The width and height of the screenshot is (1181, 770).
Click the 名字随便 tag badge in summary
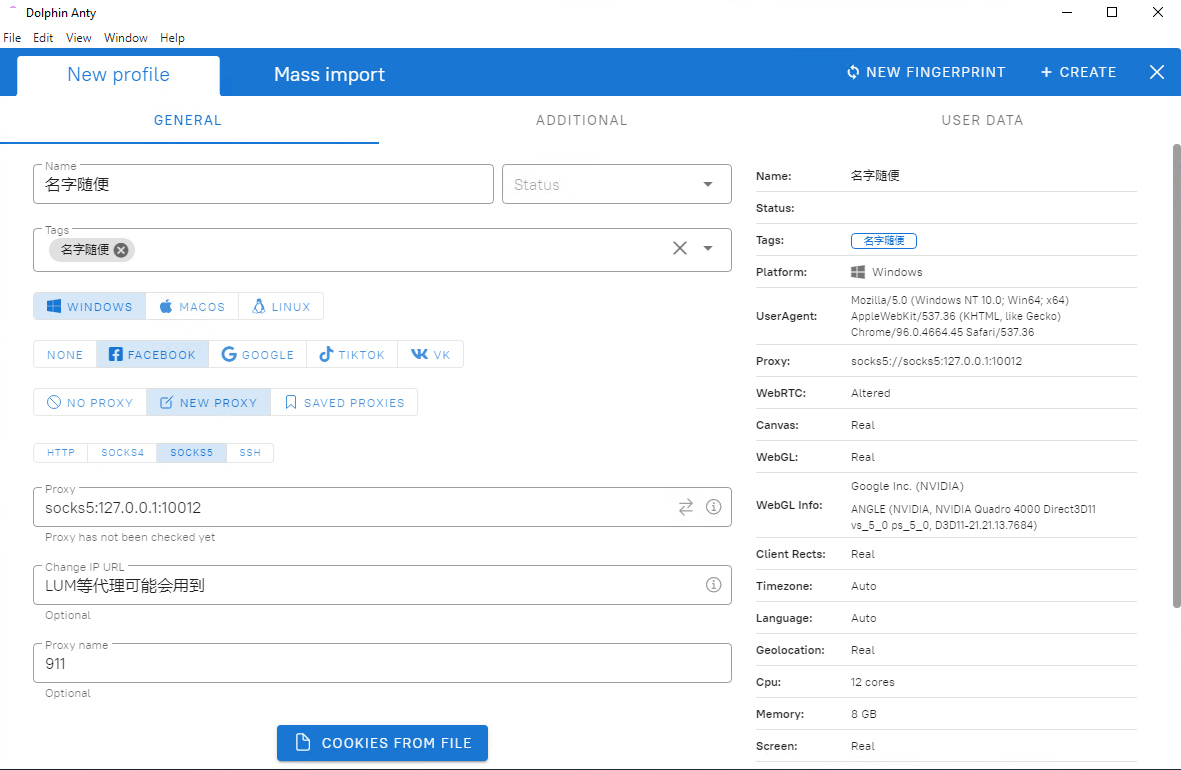(x=883, y=241)
